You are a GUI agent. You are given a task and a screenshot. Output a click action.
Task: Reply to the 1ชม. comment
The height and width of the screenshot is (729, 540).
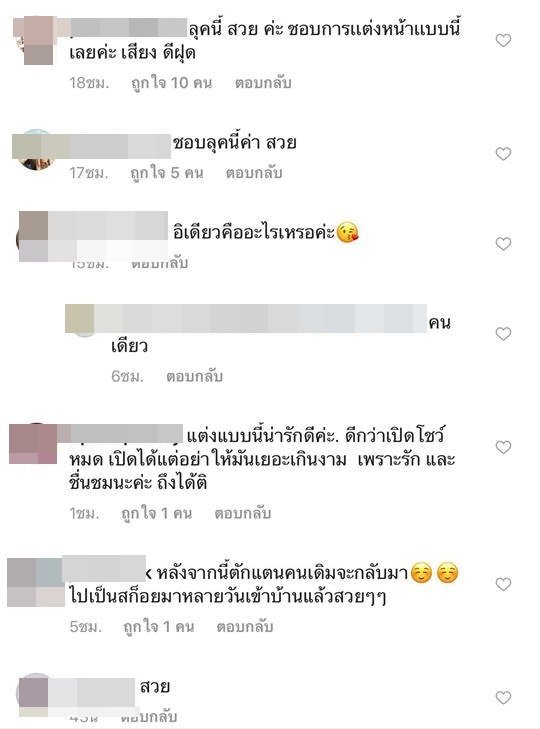click(243, 513)
